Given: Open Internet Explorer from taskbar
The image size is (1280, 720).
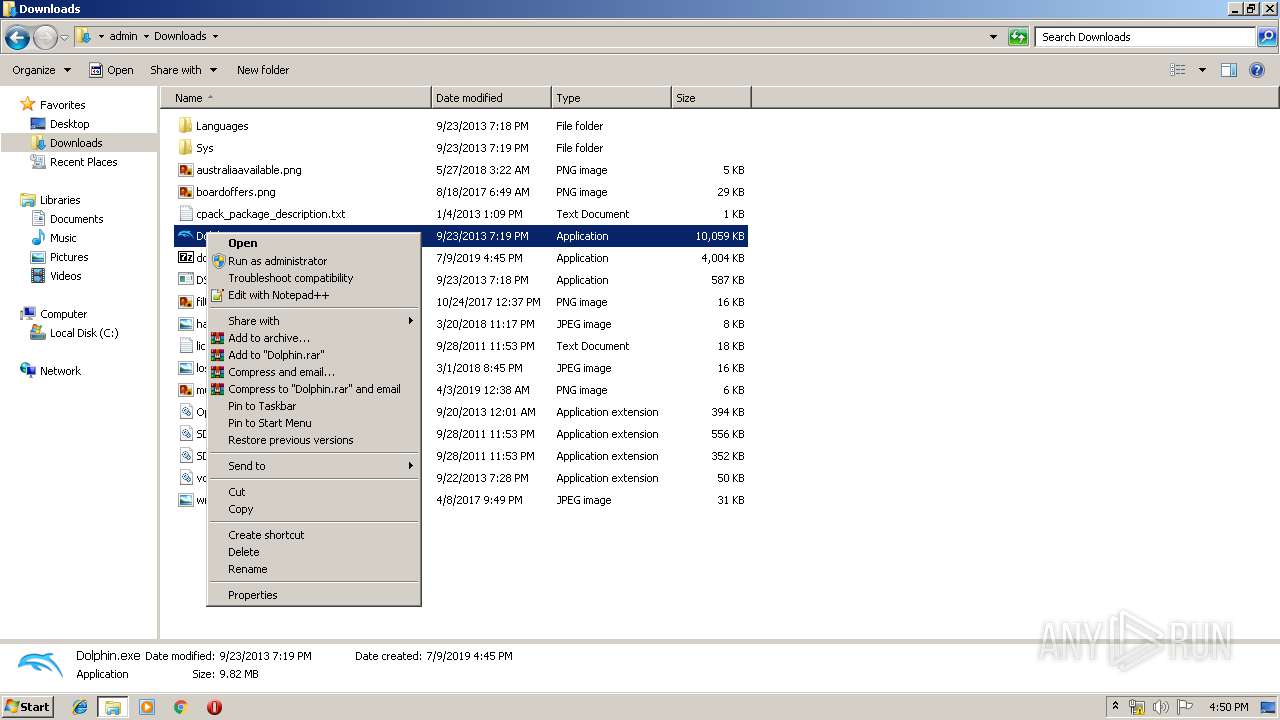Looking at the screenshot, I should (80, 707).
